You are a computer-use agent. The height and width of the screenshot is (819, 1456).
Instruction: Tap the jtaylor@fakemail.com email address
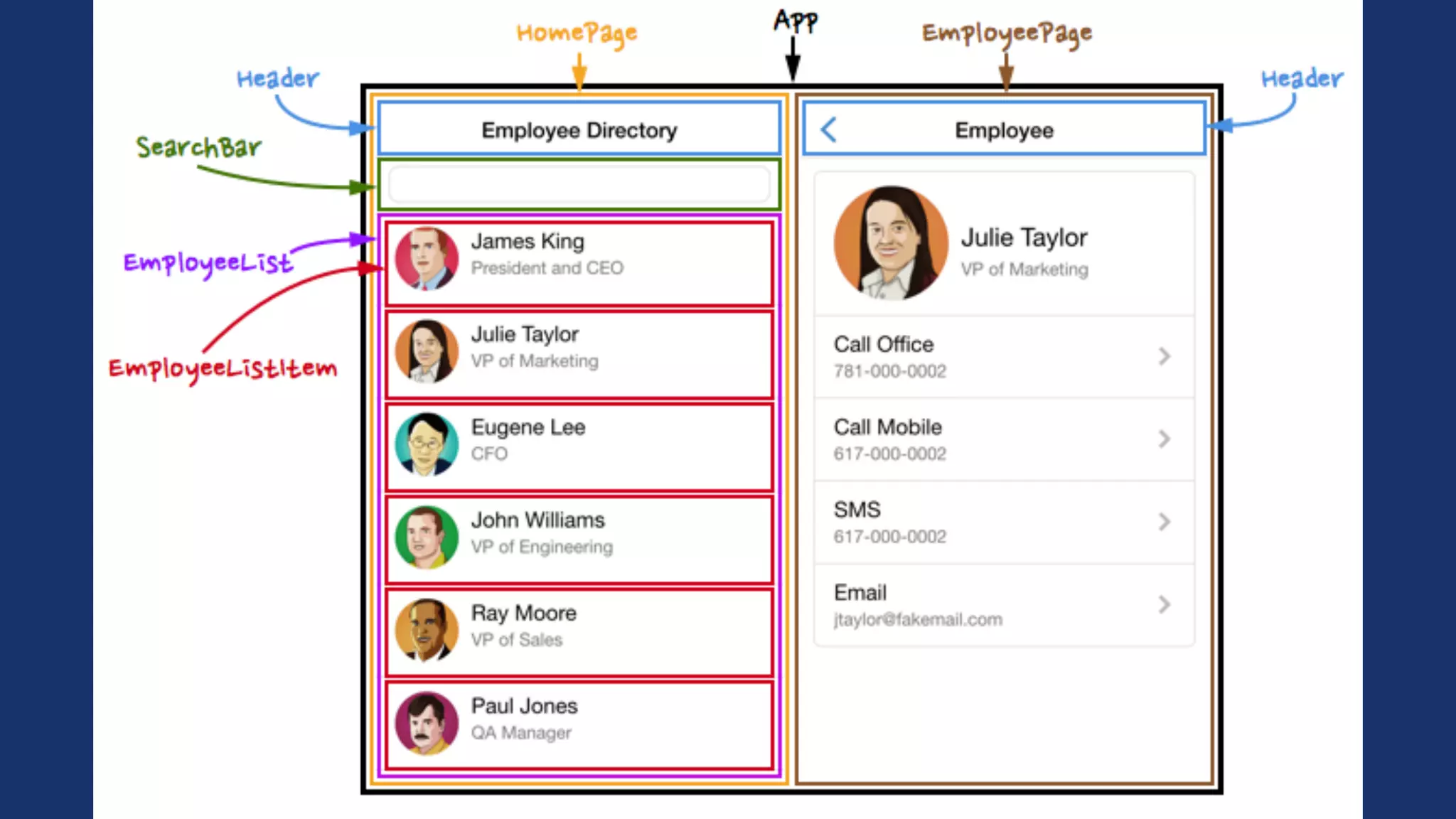[x=918, y=620]
